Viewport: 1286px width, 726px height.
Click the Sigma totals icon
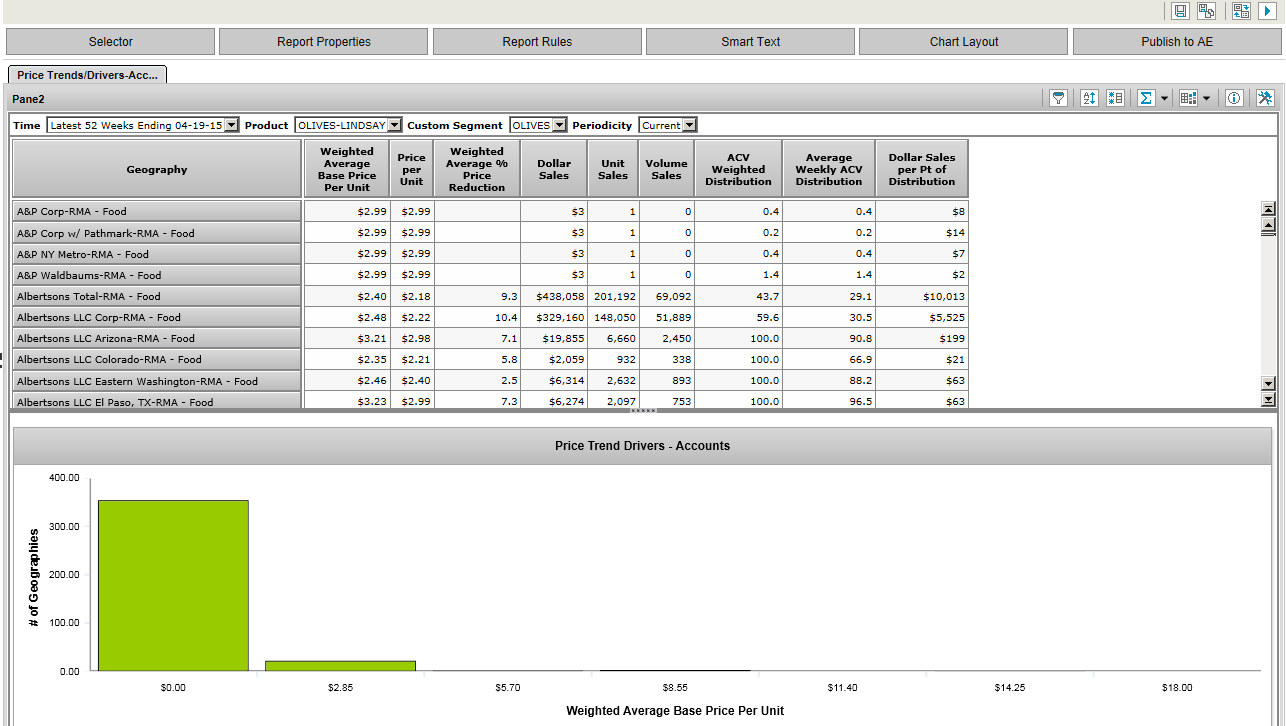[x=1146, y=98]
